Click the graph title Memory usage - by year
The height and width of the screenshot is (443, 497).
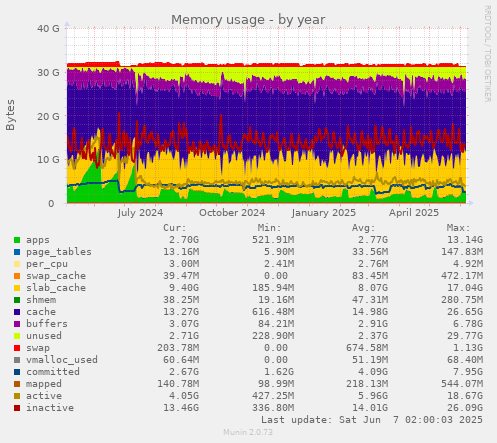pos(248,20)
